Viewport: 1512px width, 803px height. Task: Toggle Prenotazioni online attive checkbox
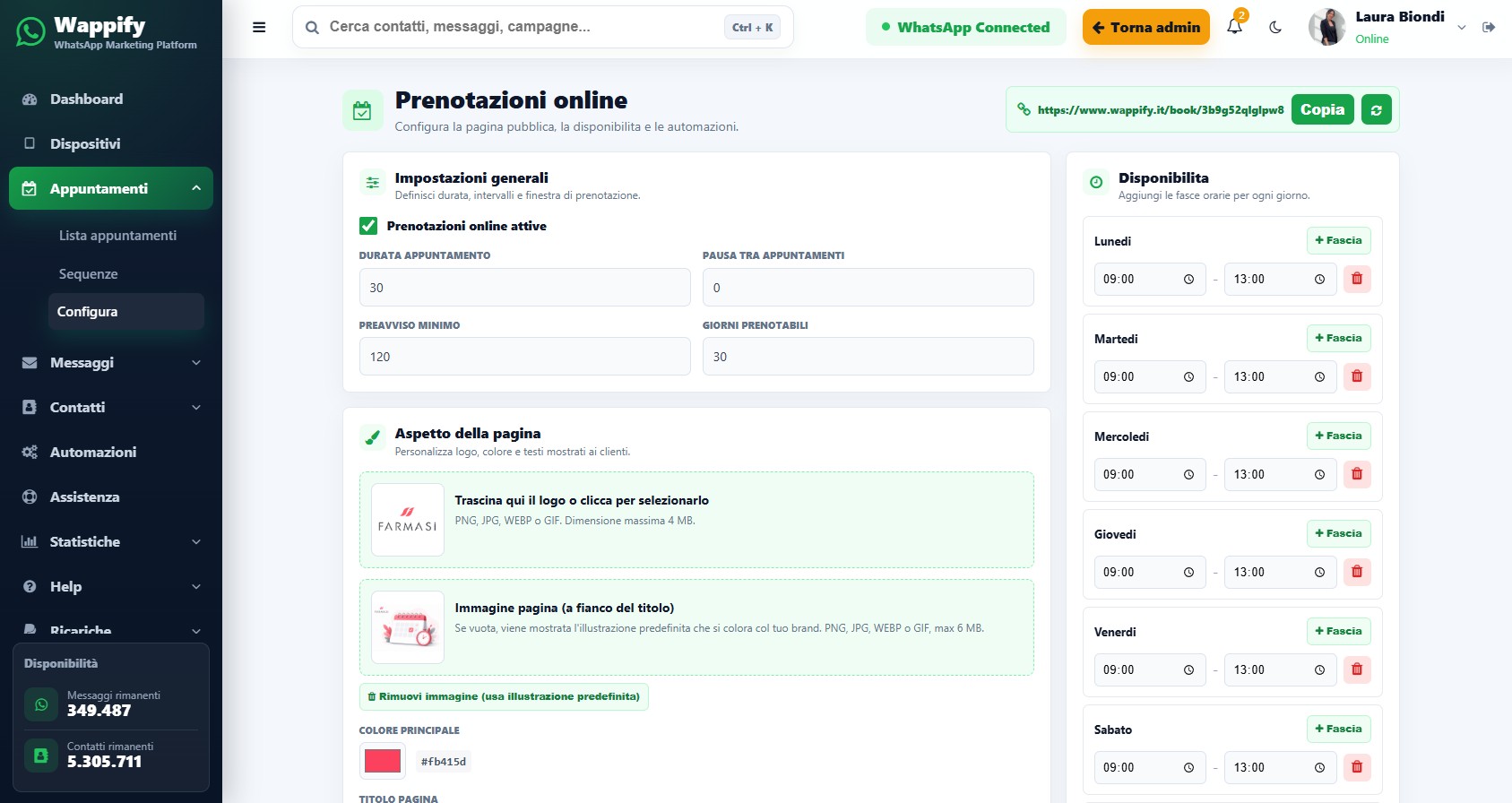[x=368, y=226]
